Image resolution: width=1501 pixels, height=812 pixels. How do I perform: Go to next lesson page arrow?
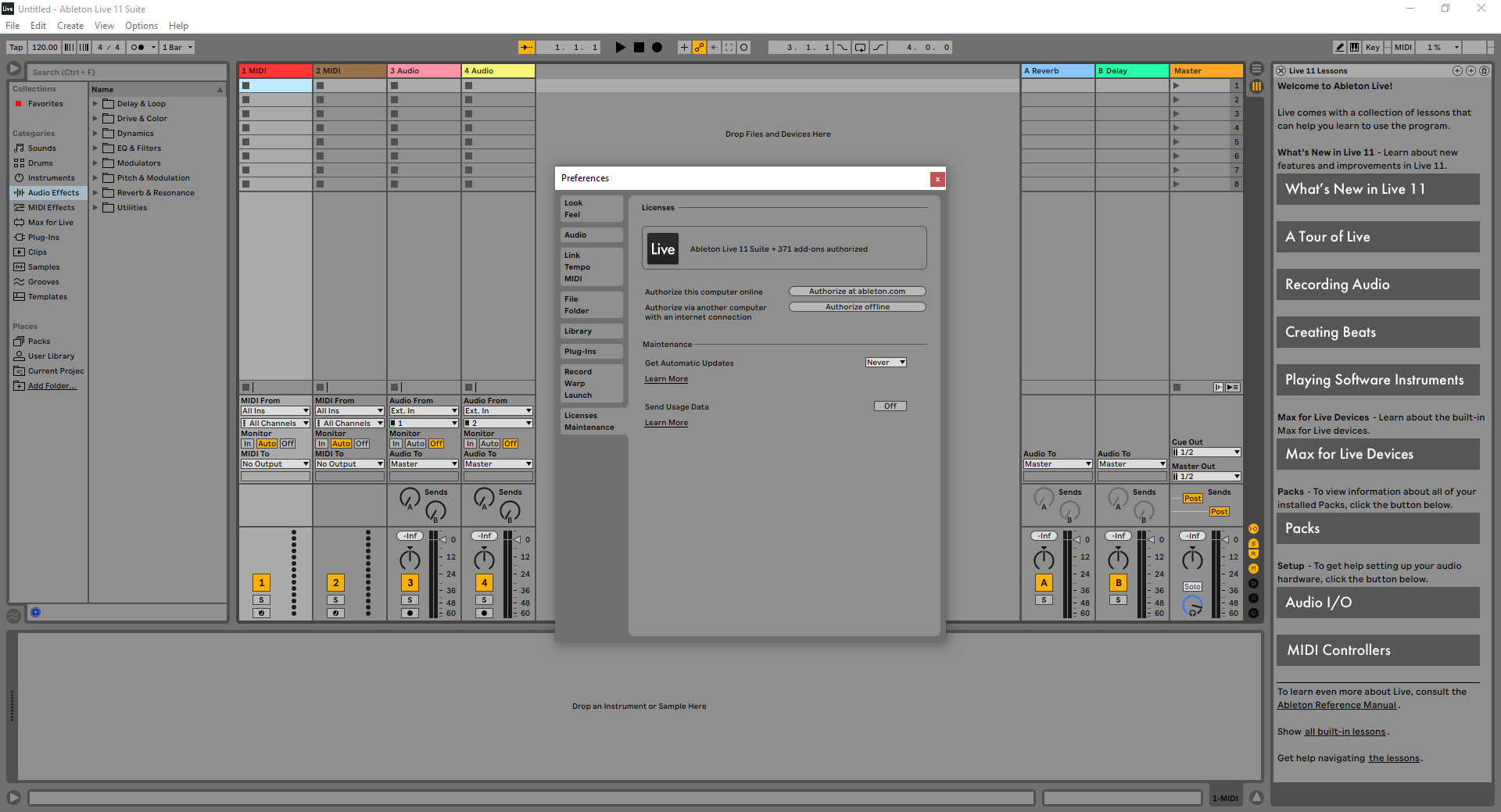point(1471,70)
